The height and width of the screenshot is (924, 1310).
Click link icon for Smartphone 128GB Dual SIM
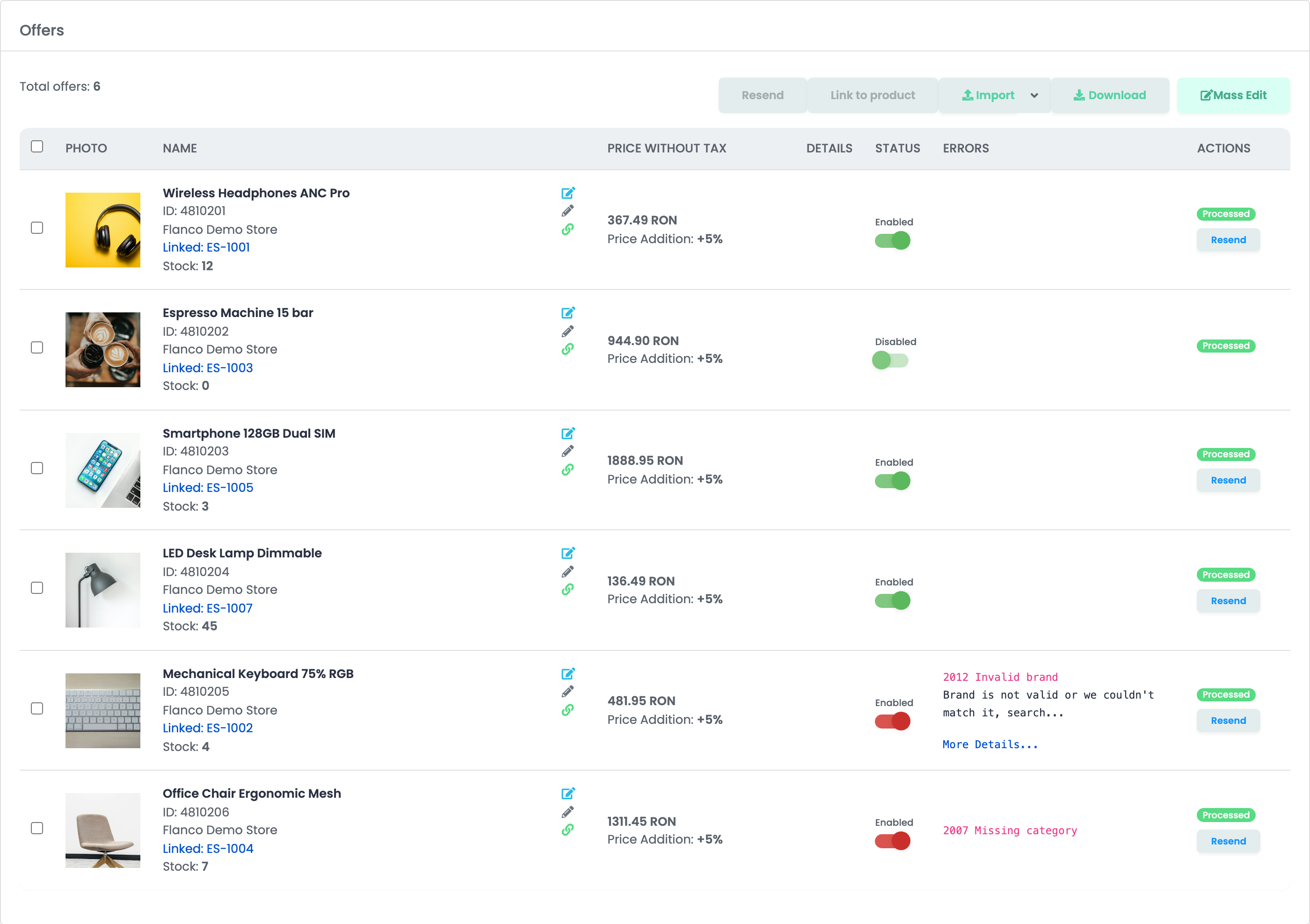coord(568,469)
